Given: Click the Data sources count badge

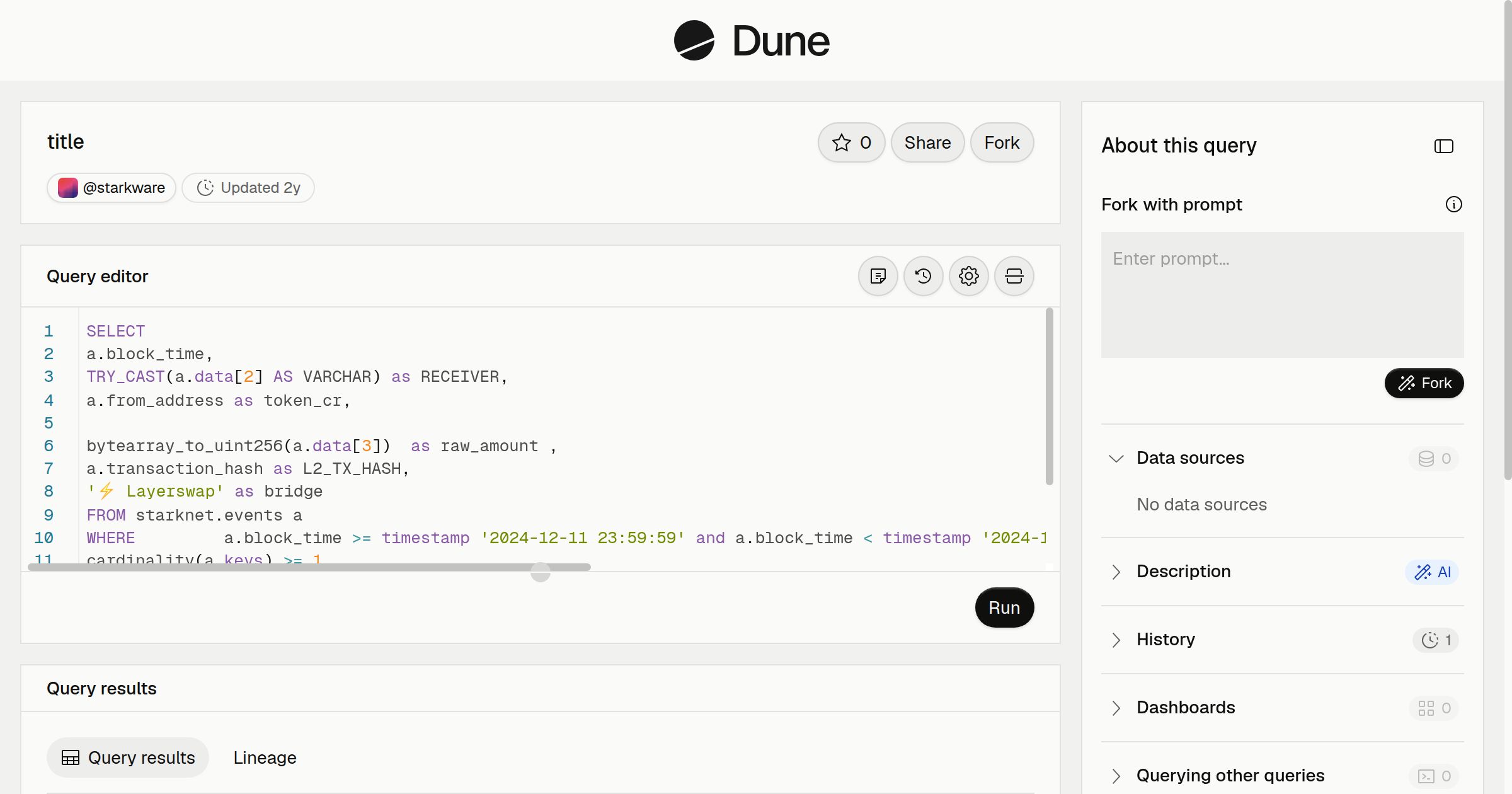Looking at the screenshot, I should 1434,458.
